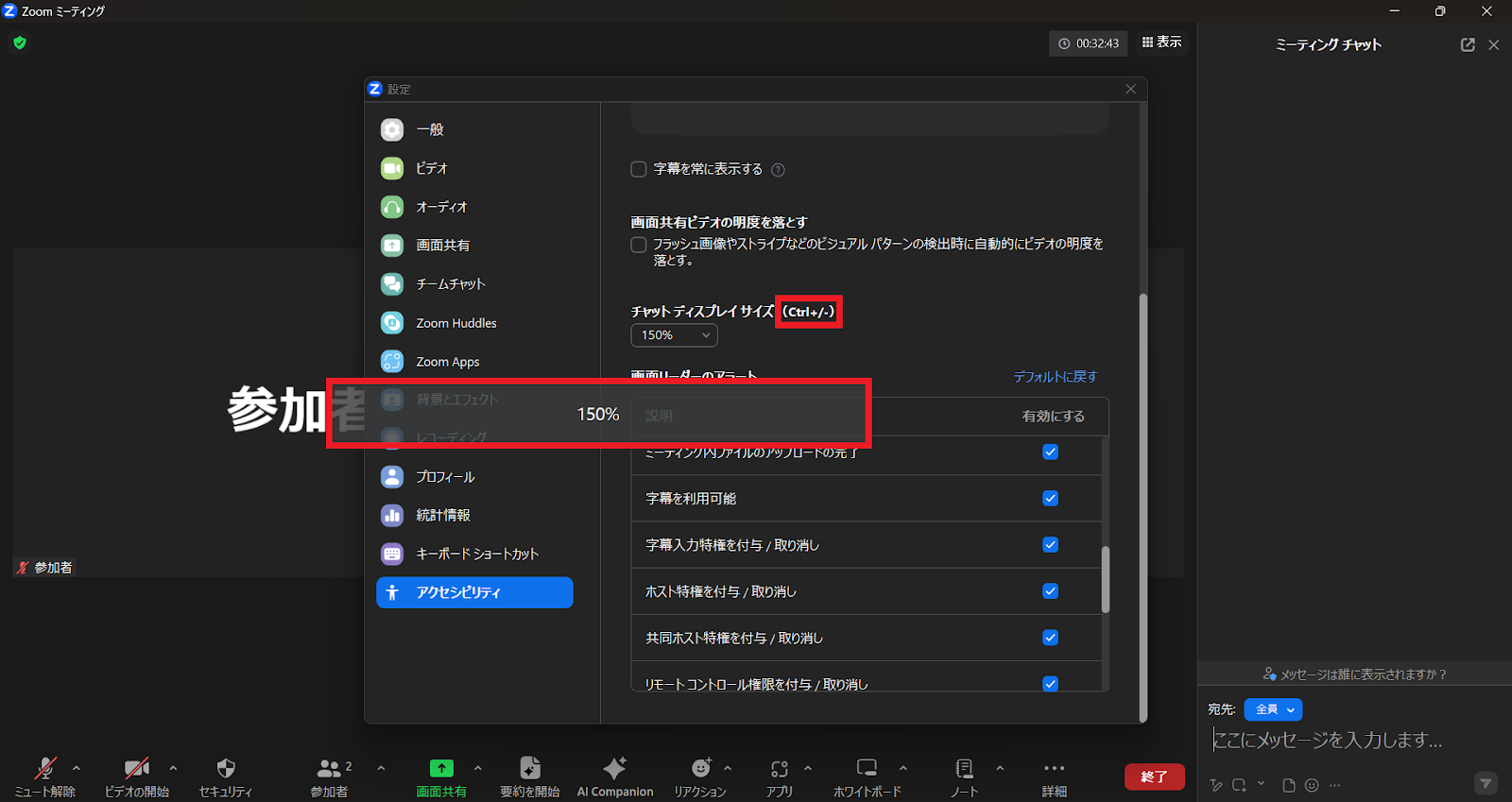This screenshot has height=802, width=1512.
Task: Click the 'who can see messages' icon
Action: tap(1270, 674)
